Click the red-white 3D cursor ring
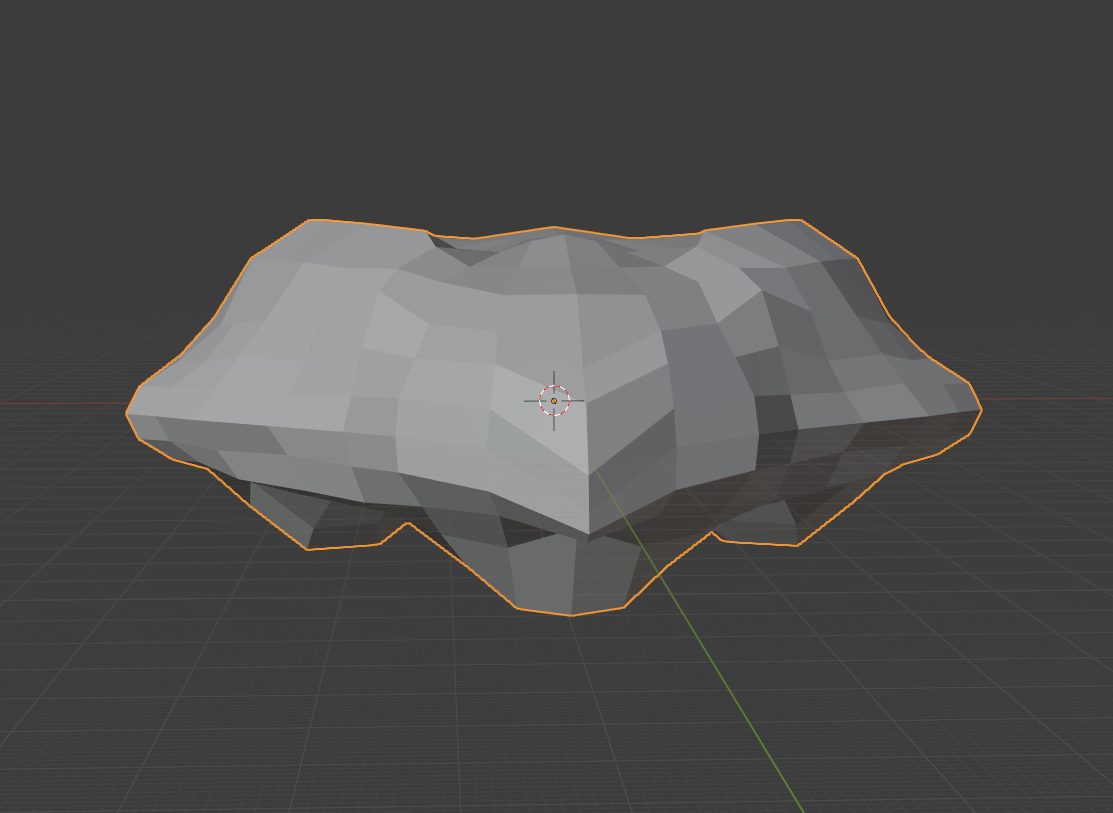This screenshot has height=813, width=1113. (554, 400)
